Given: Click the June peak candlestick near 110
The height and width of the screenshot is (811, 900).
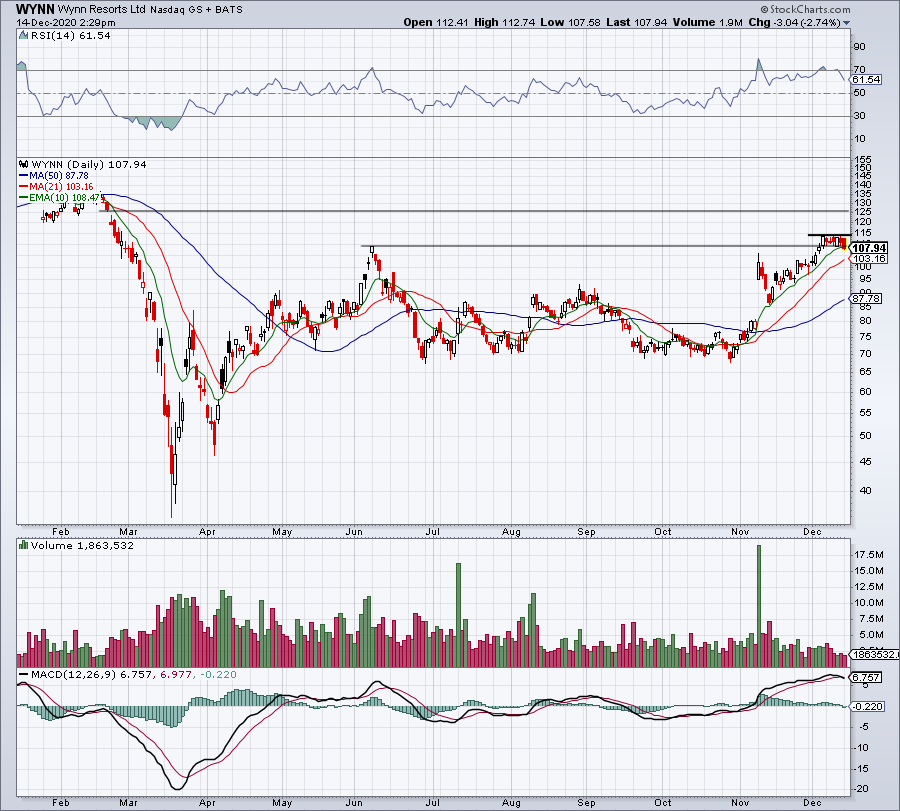Looking at the screenshot, I should pyautogui.click(x=372, y=250).
